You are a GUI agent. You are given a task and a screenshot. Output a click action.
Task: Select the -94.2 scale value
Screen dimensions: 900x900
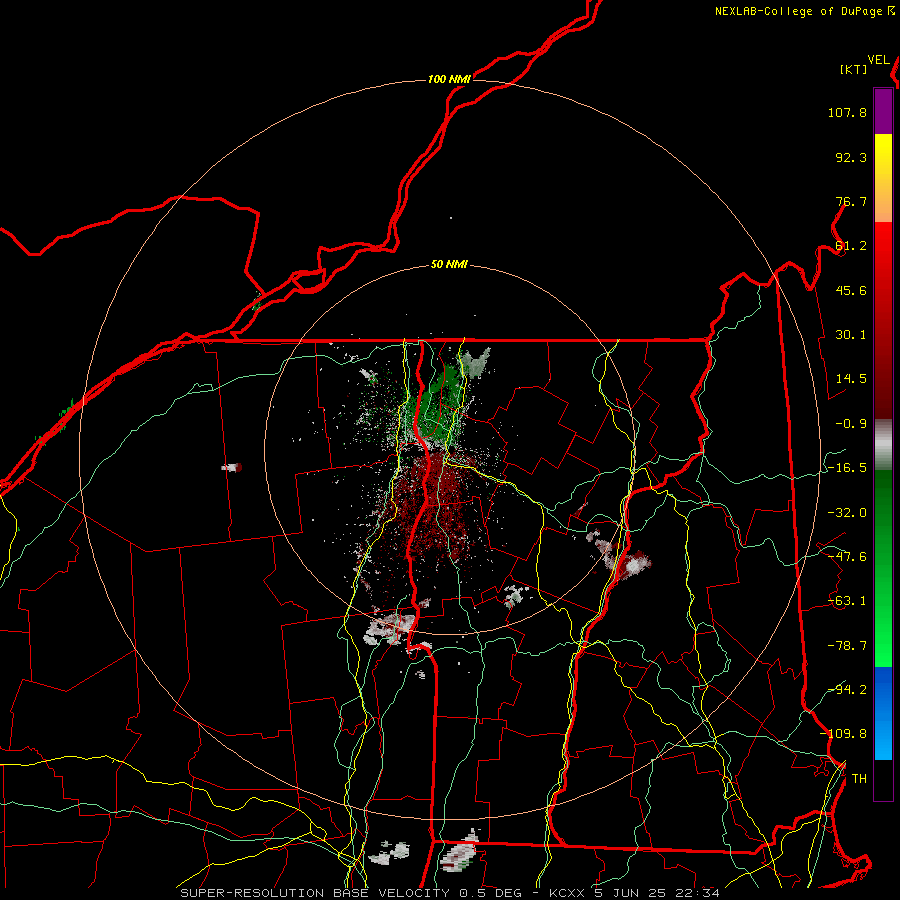pos(847,689)
